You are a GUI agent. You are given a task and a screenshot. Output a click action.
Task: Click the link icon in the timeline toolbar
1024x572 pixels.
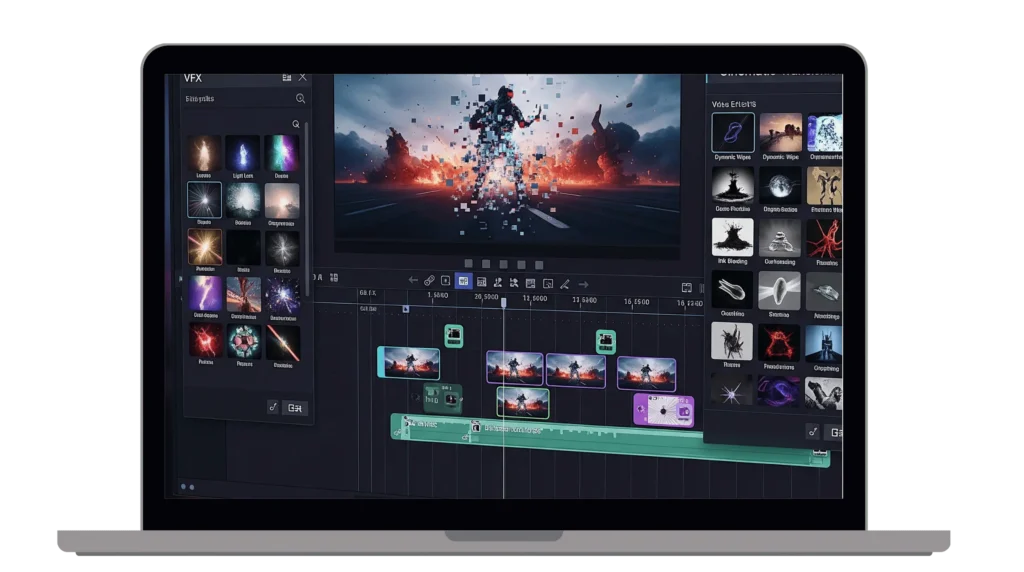click(x=429, y=281)
